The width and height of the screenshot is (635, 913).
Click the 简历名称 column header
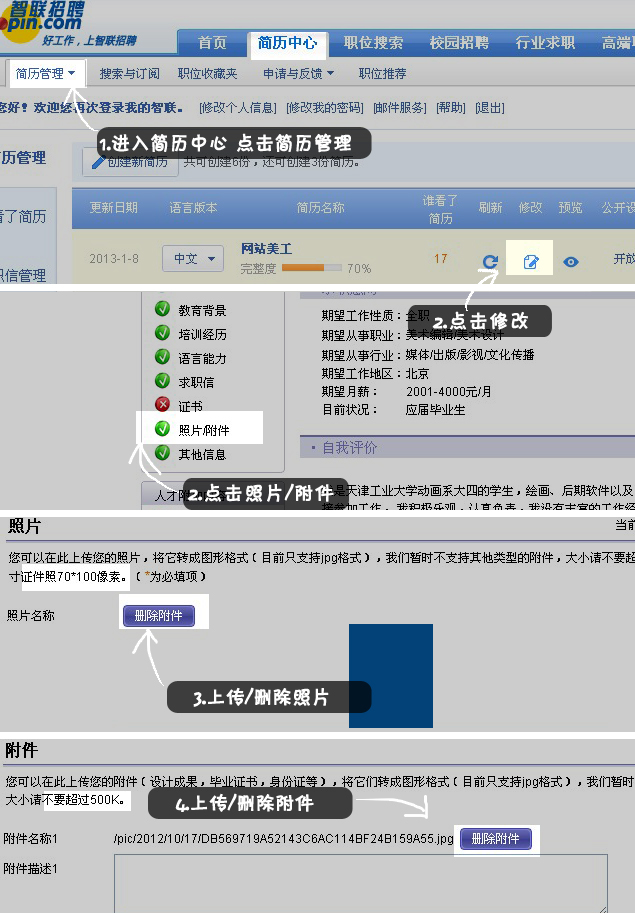point(321,207)
